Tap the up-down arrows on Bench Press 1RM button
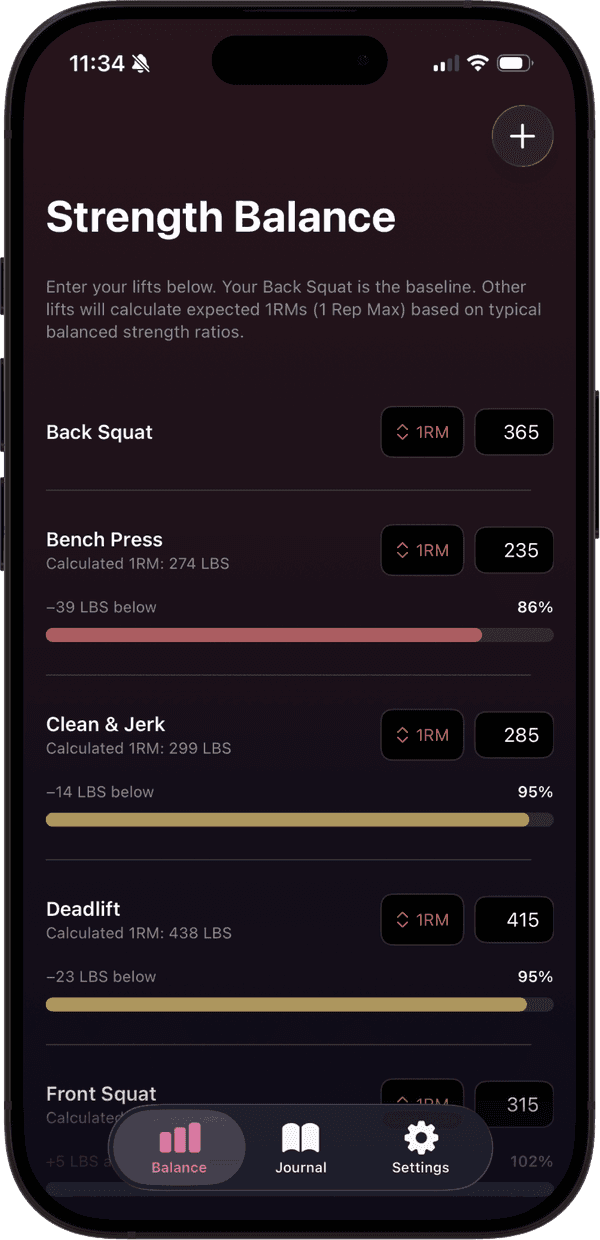 pyautogui.click(x=404, y=550)
